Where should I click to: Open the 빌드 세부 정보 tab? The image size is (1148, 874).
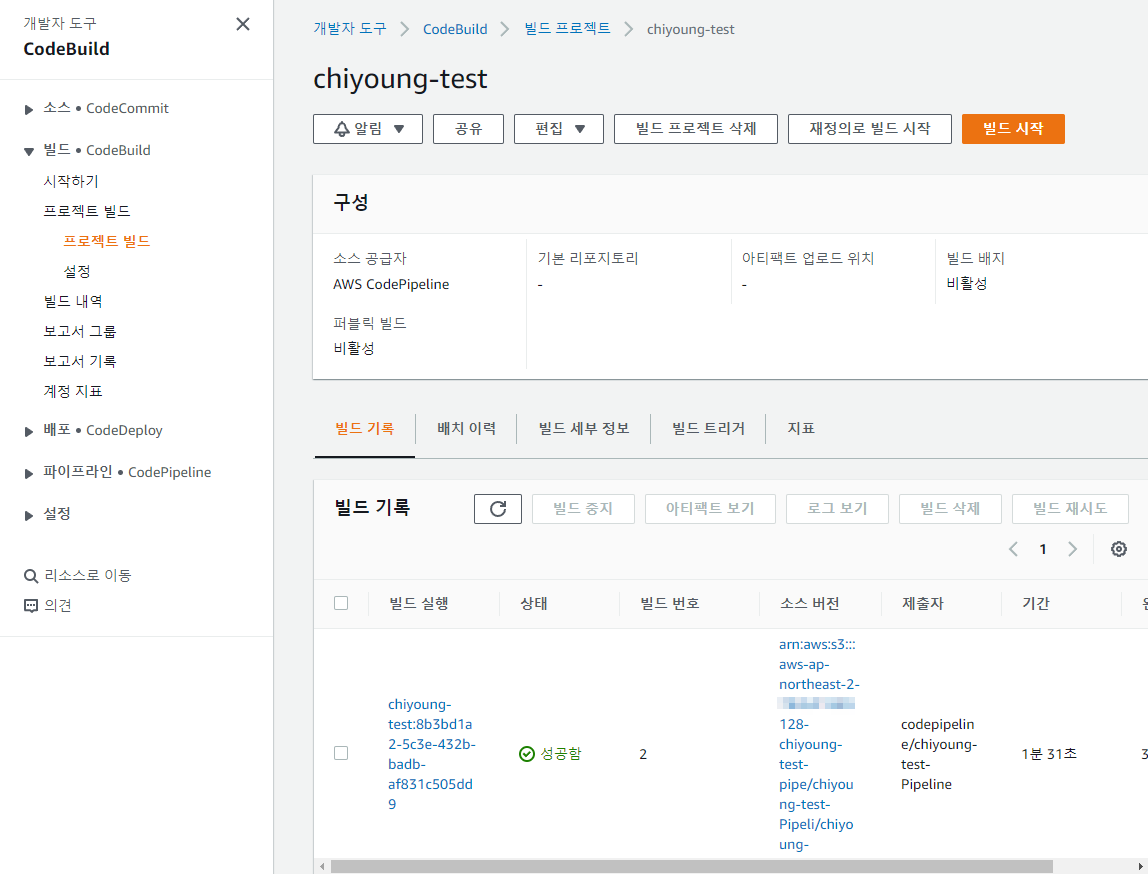pos(584,428)
